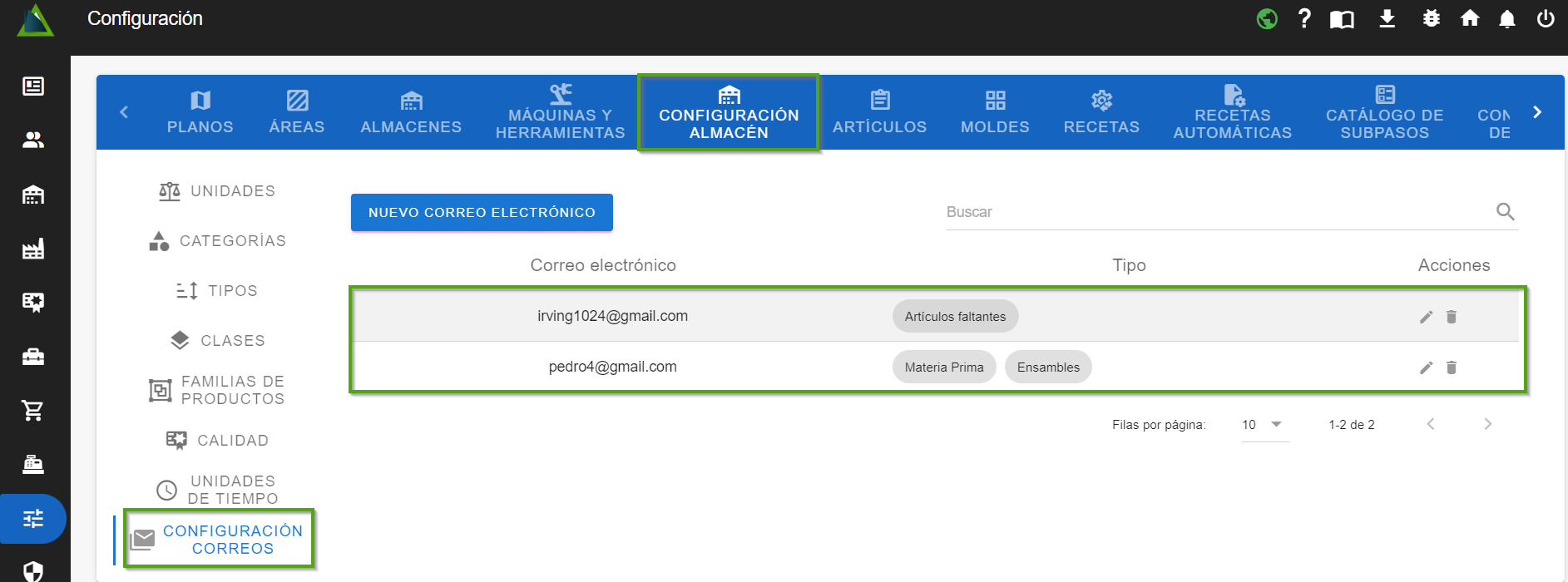The height and width of the screenshot is (582, 1568).
Task: Select the Unidades side menu item
Action: click(218, 191)
